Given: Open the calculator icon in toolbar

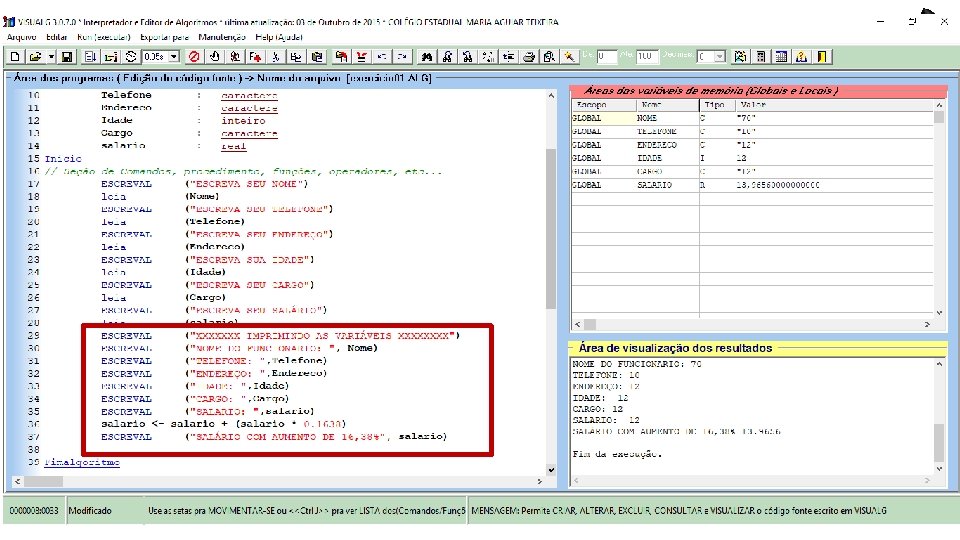Looking at the screenshot, I should tap(760, 56).
